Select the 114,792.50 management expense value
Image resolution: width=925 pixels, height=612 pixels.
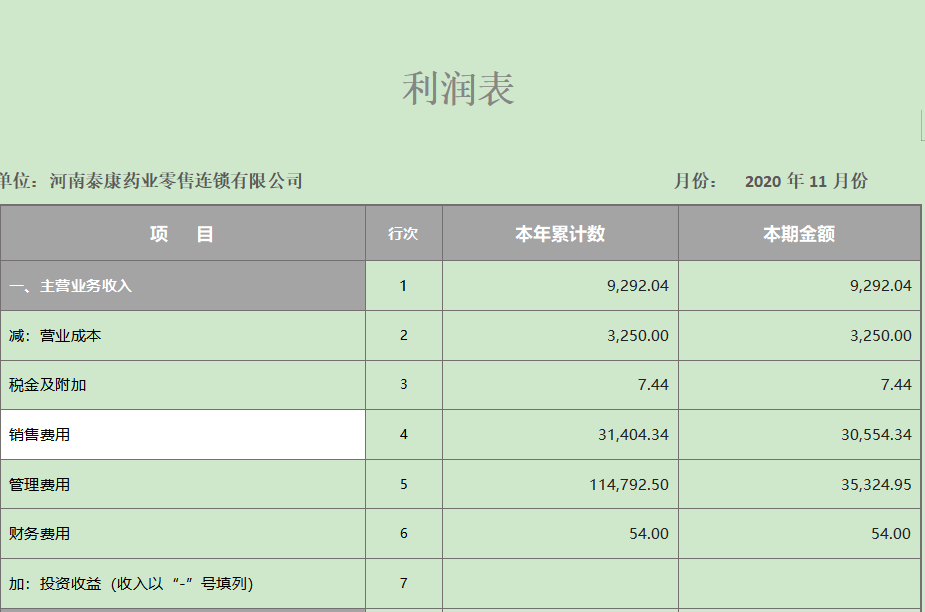click(x=629, y=485)
